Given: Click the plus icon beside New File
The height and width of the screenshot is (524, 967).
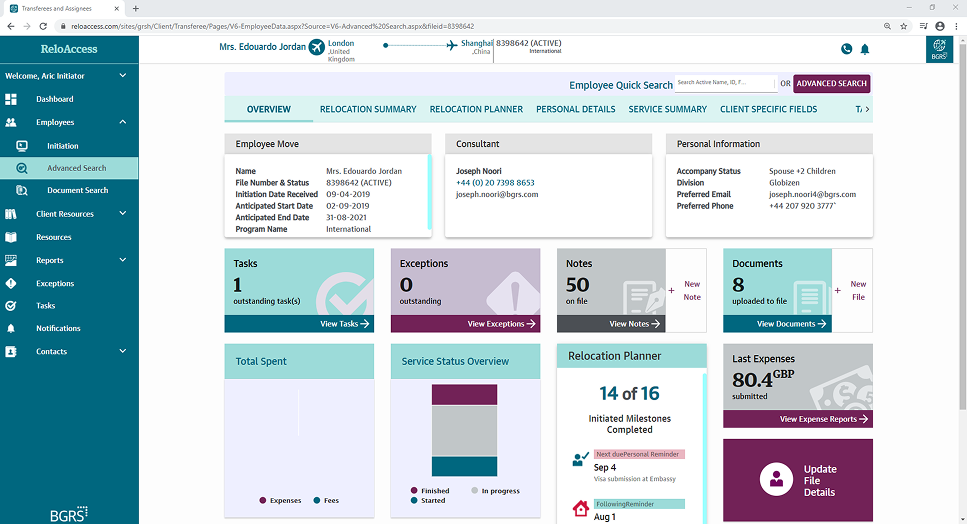Looking at the screenshot, I should pyautogui.click(x=837, y=290).
